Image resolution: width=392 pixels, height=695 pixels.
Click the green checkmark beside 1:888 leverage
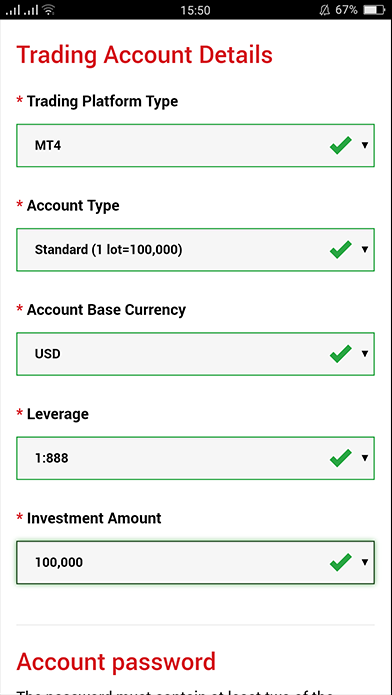coord(341,458)
